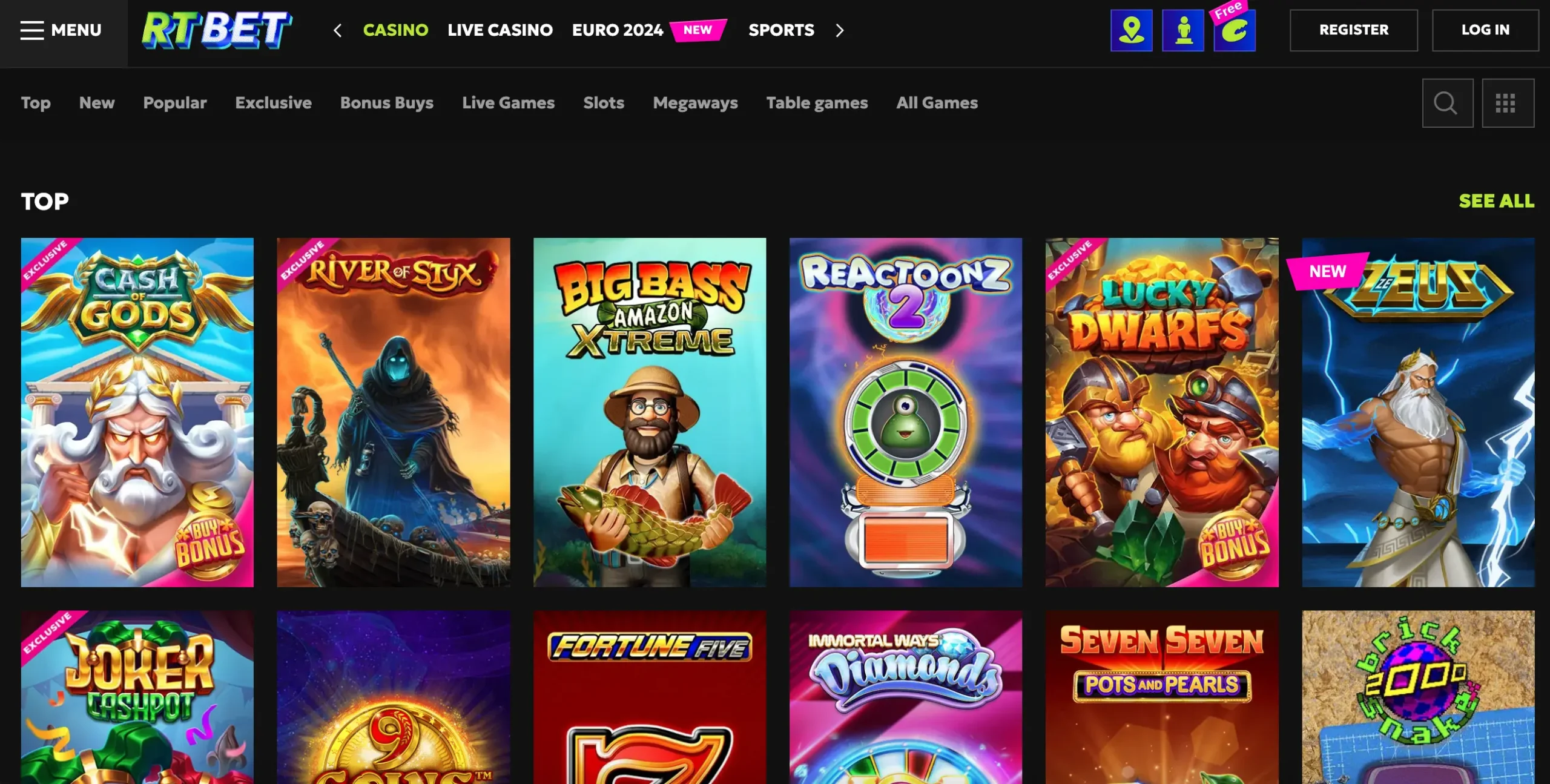Open Reactoonz 2 game
Image resolution: width=1550 pixels, height=784 pixels.
click(x=906, y=412)
